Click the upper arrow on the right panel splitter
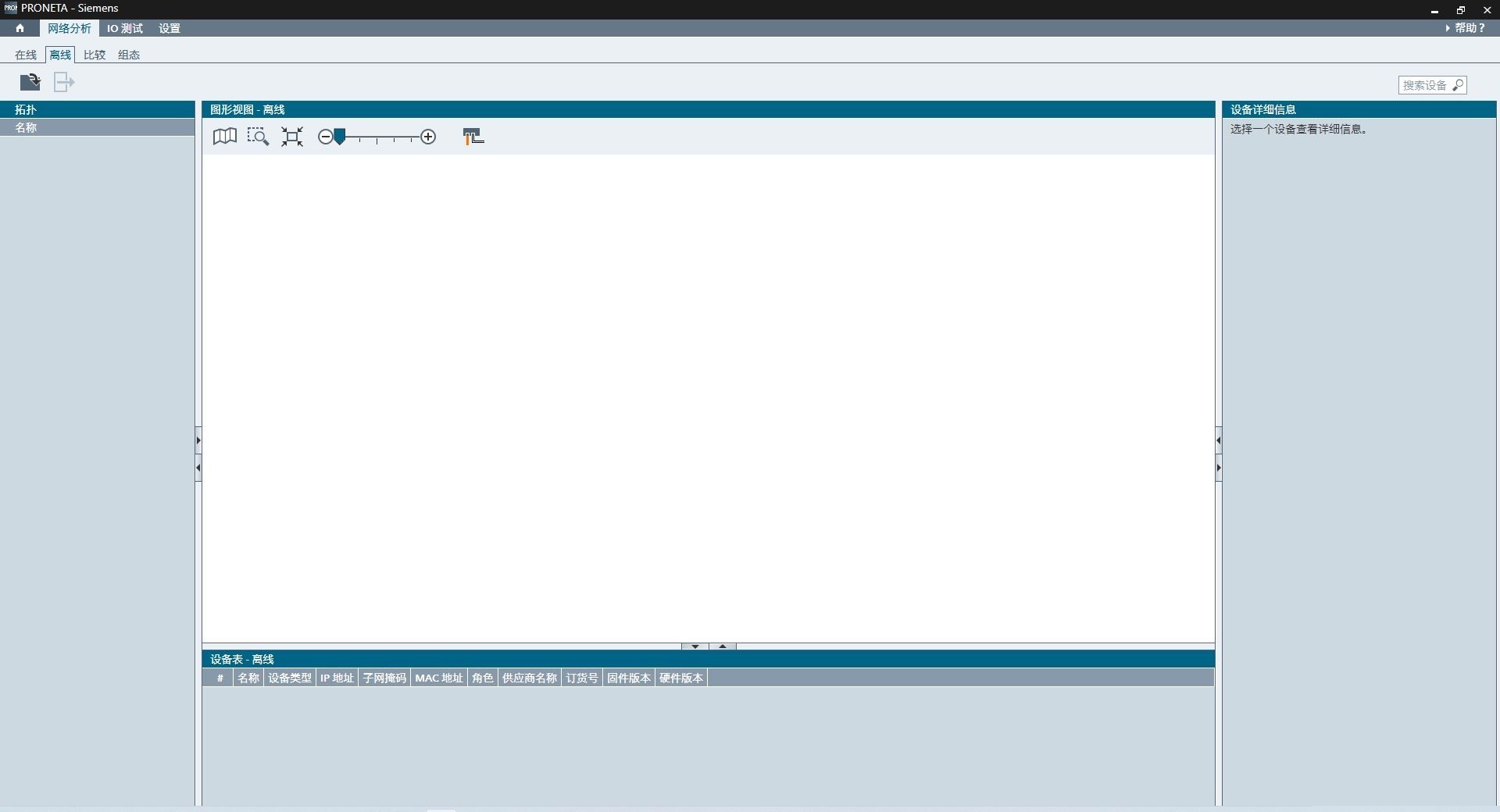 (x=1219, y=440)
